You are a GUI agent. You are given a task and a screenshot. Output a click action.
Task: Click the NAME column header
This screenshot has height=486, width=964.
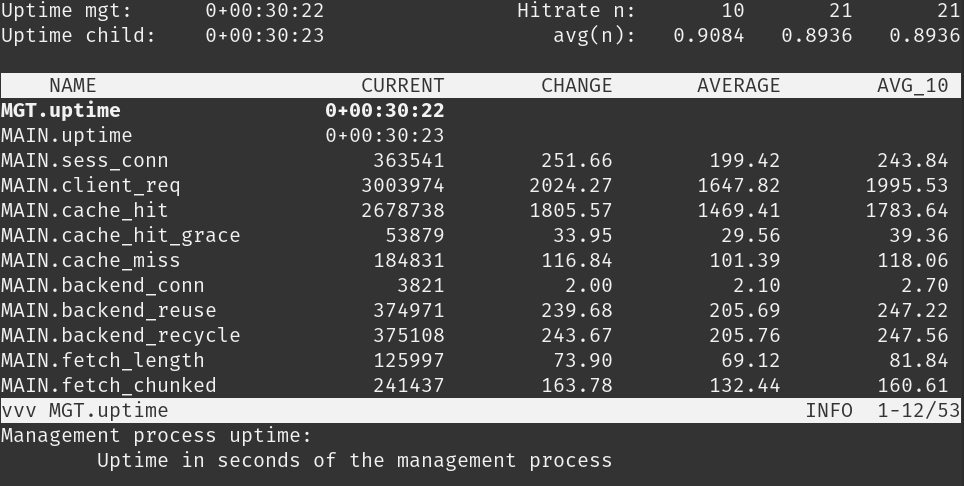pos(73,86)
